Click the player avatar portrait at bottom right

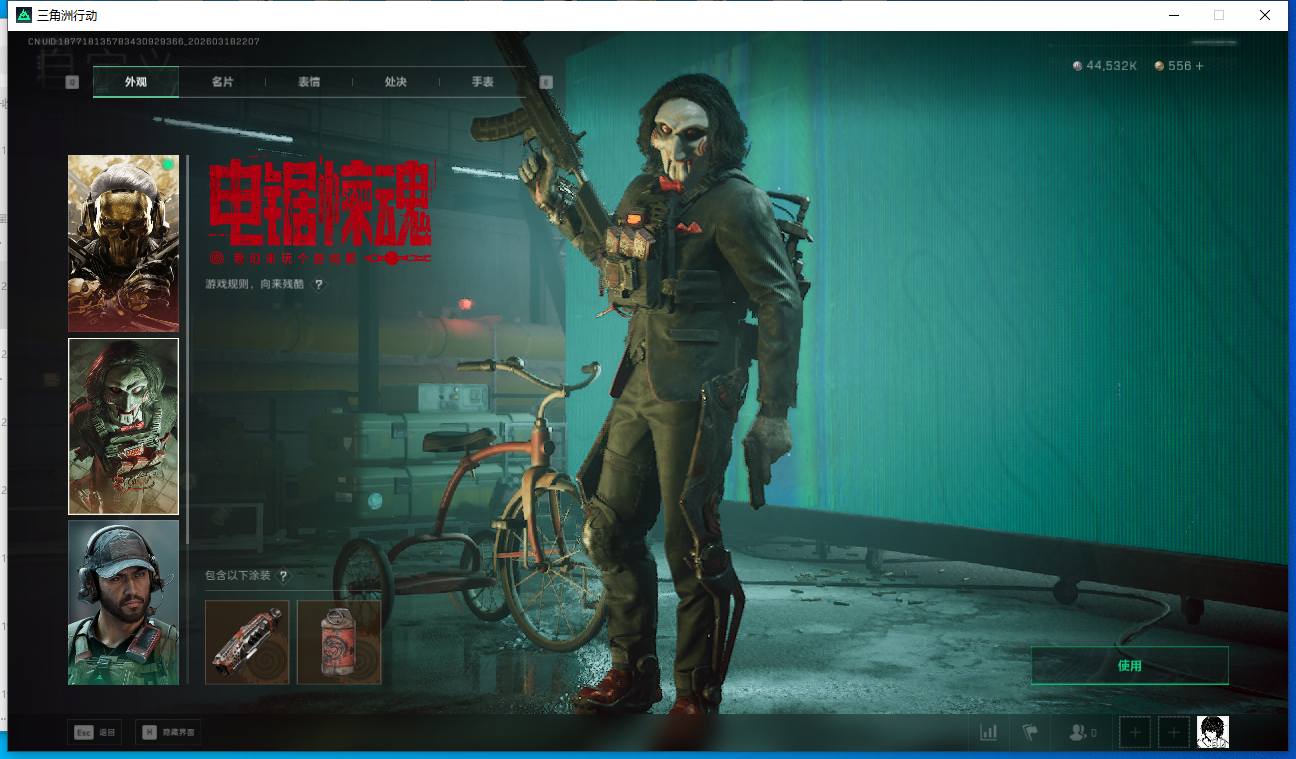click(x=1213, y=732)
